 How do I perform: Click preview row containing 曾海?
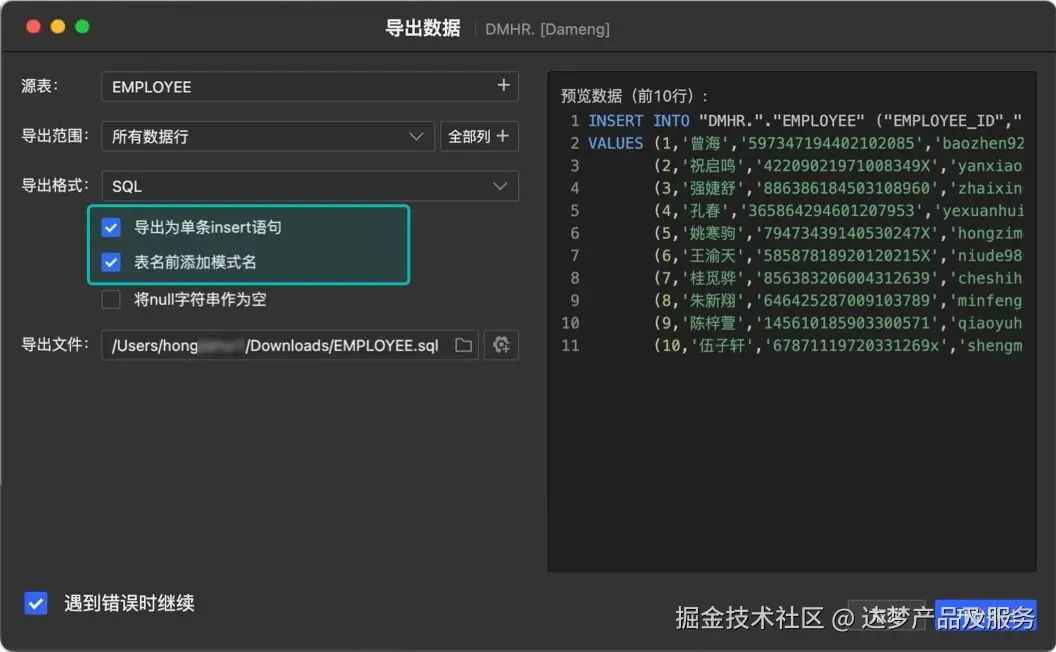806,143
